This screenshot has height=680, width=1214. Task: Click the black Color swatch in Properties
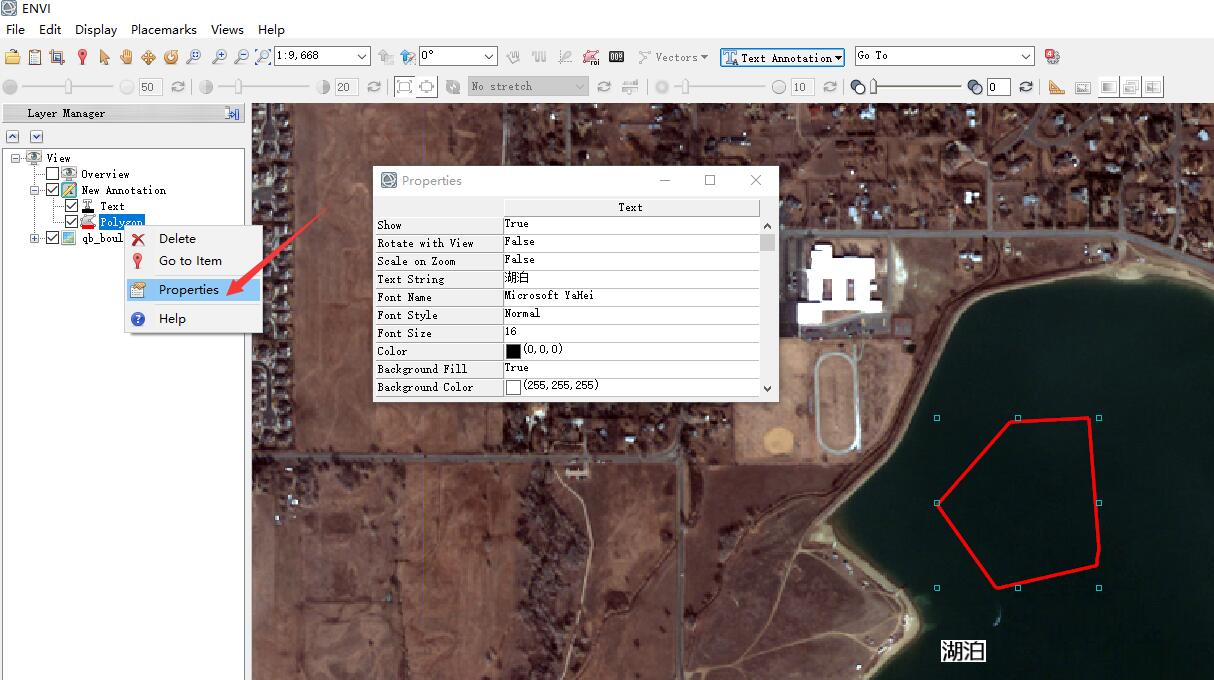[x=513, y=351]
